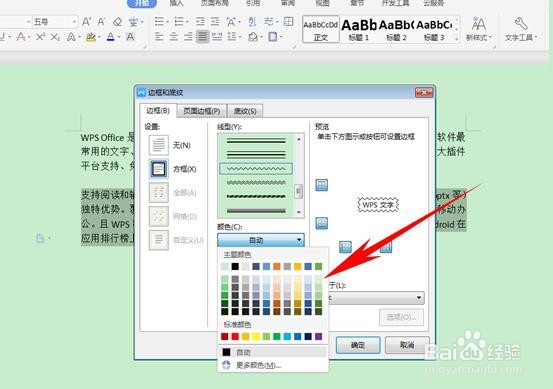Align paragraph text to the left

(x=159, y=36)
